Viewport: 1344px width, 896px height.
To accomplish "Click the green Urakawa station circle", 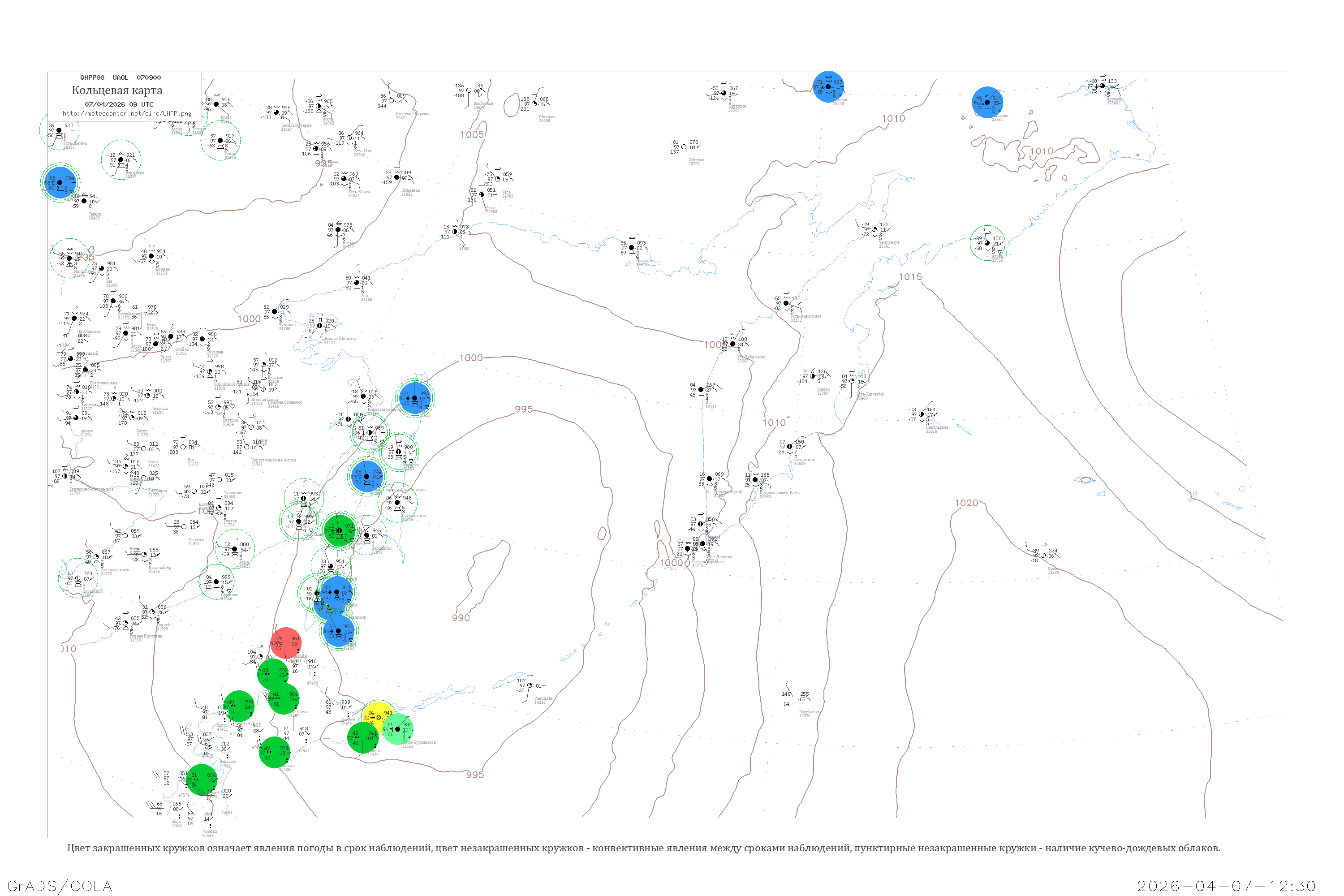I will 274,752.
